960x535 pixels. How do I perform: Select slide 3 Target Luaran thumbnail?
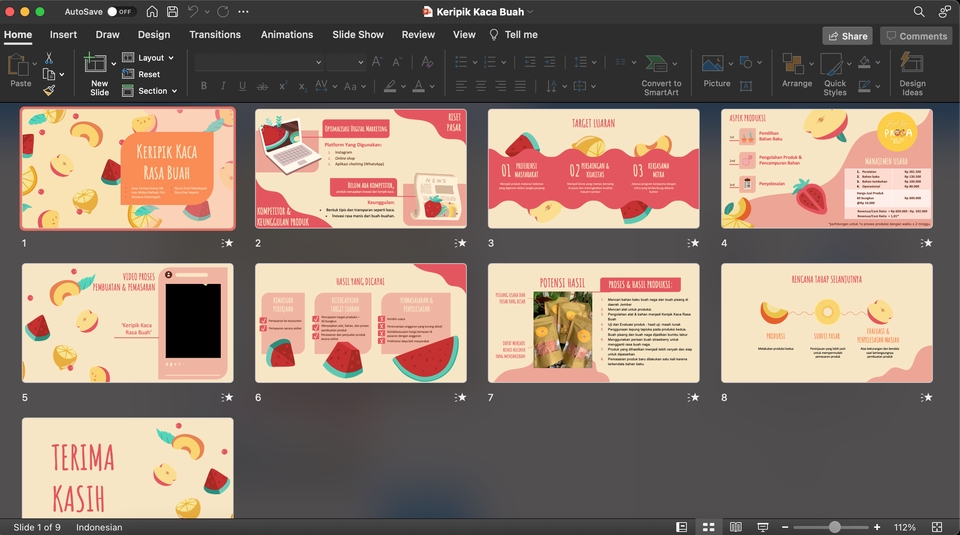593,169
